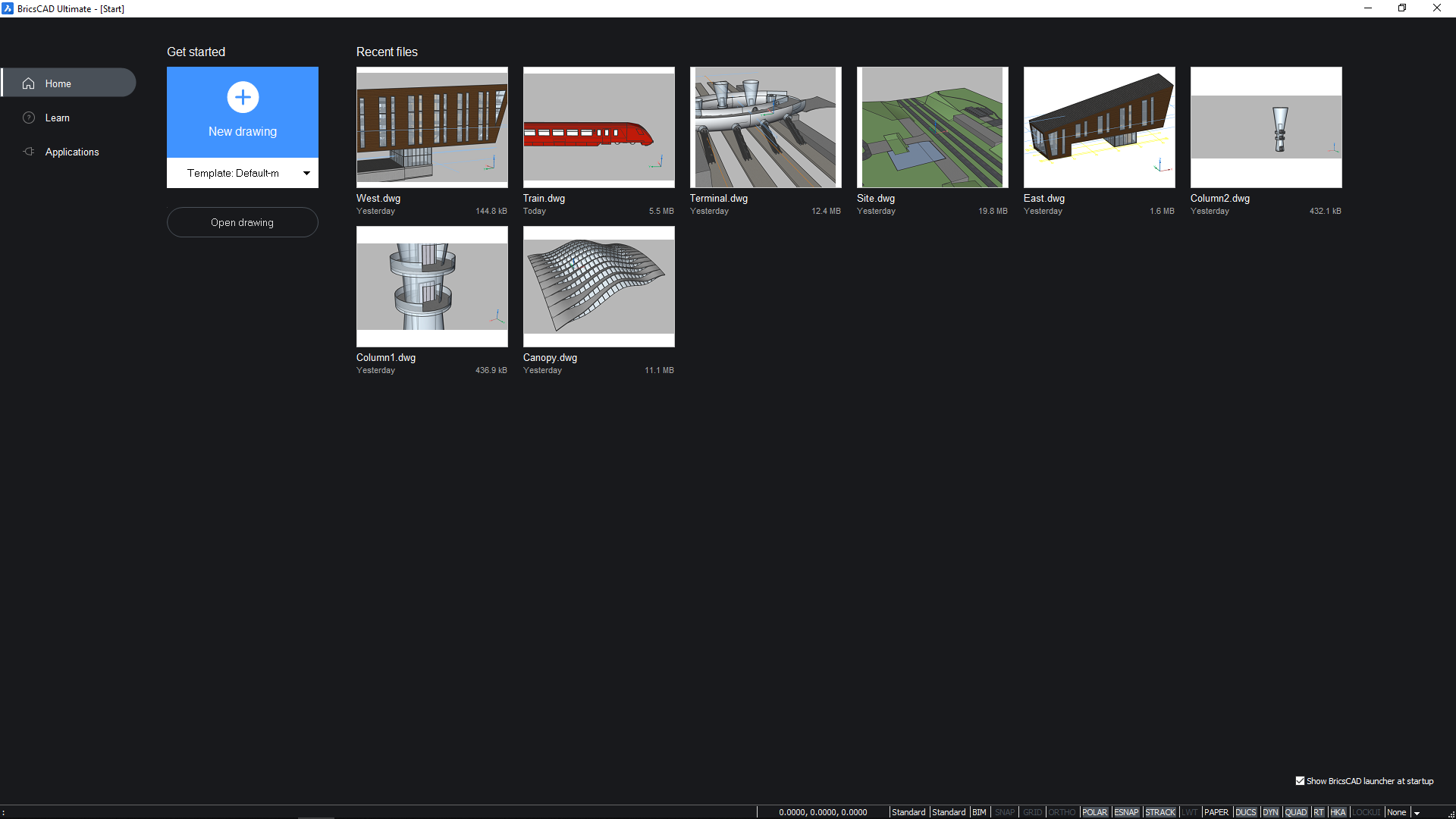Uncheck Show BricsCAD launcher at startup
1456x819 pixels.
point(1300,780)
